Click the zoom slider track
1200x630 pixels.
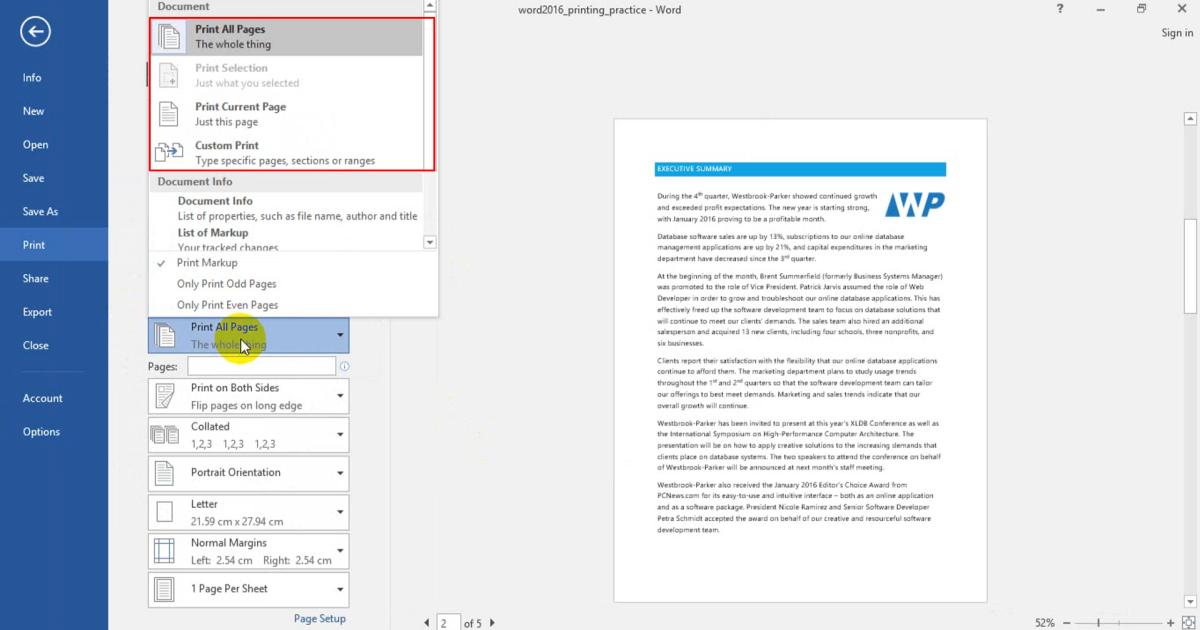1120,622
